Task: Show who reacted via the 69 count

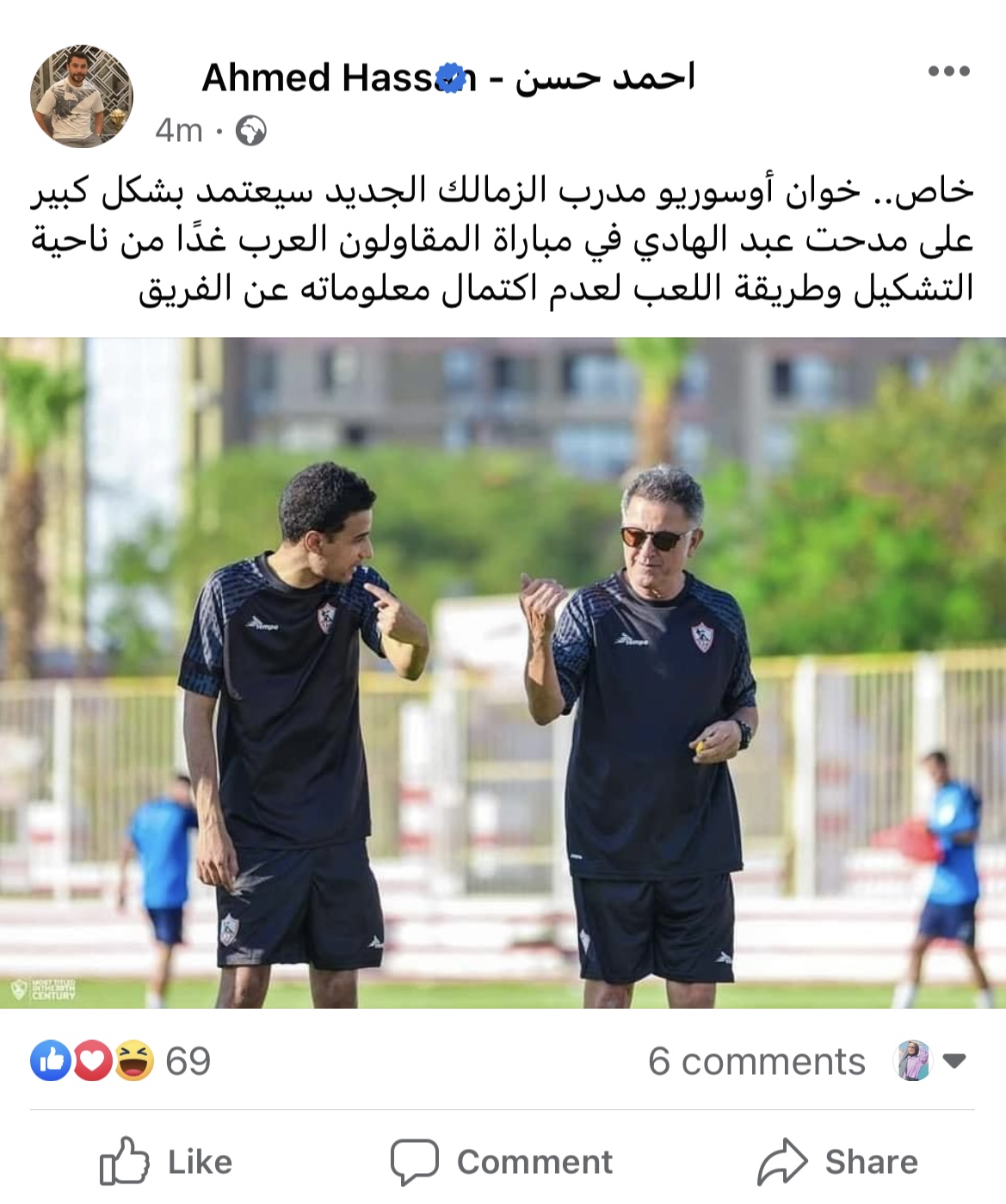Action: tap(188, 1061)
